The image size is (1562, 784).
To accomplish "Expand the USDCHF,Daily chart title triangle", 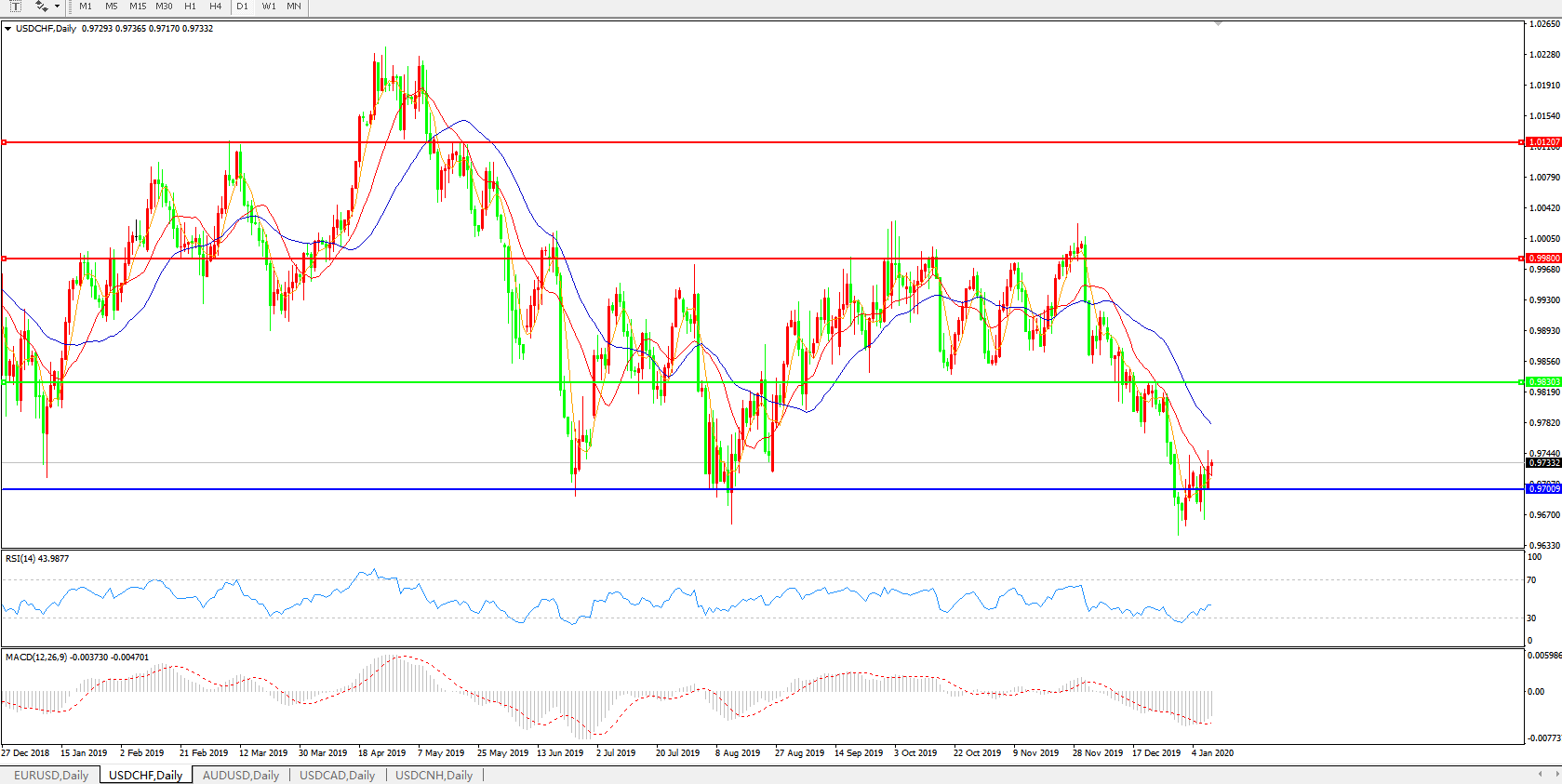I will (x=8, y=29).
